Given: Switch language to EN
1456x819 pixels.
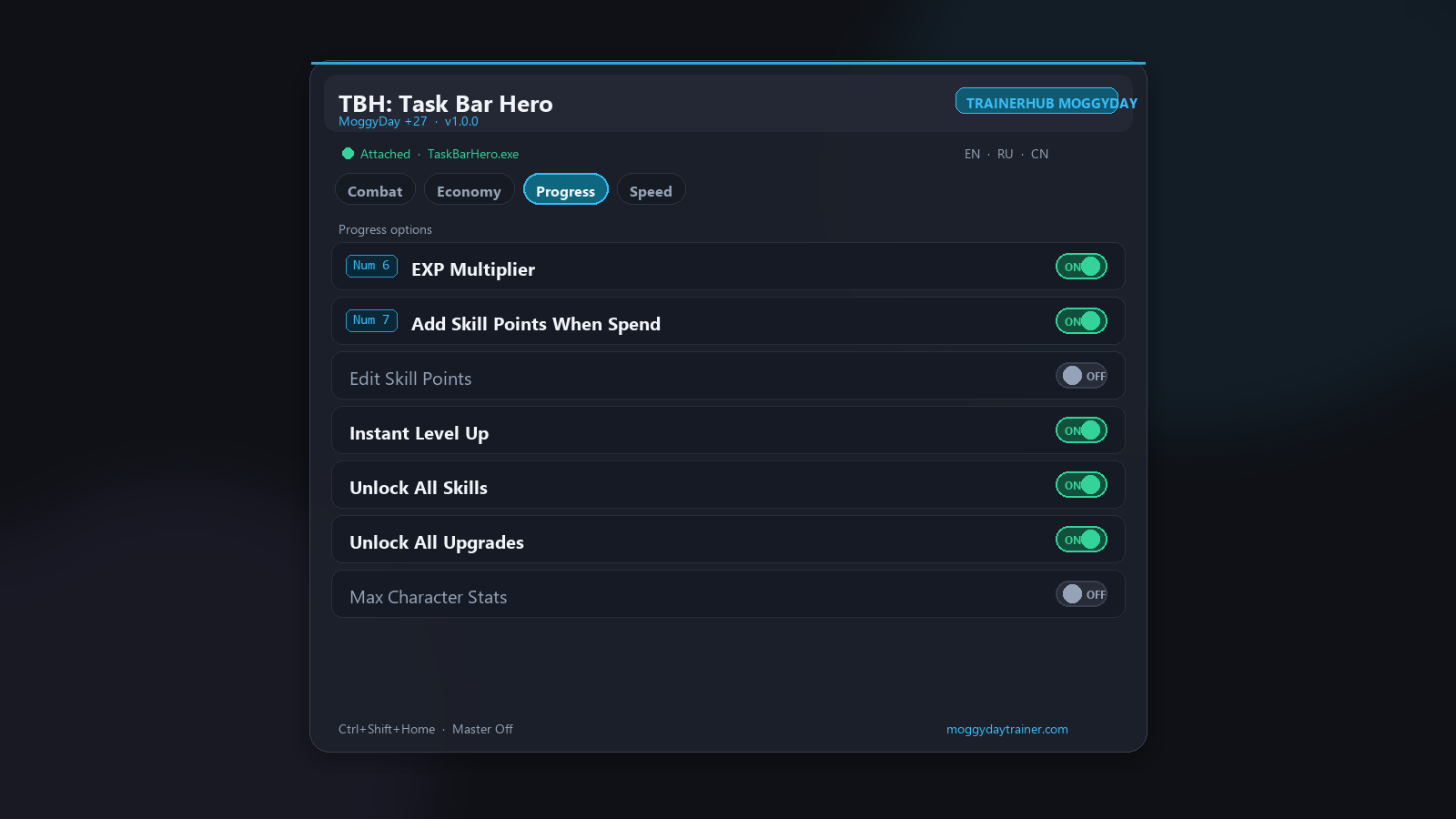Looking at the screenshot, I should [x=973, y=154].
